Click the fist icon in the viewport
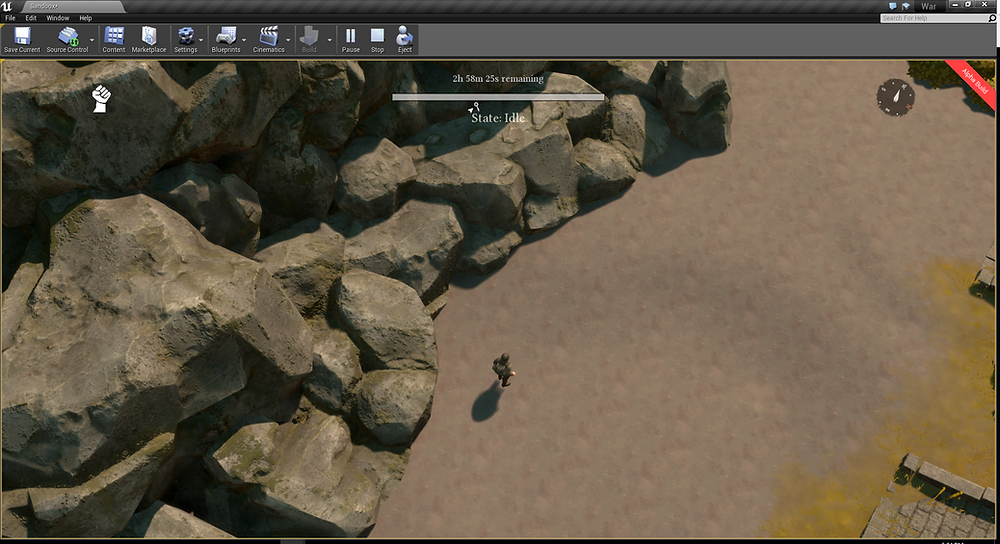Image resolution: width=1000 pixels, height=544 pixels. 101,99
